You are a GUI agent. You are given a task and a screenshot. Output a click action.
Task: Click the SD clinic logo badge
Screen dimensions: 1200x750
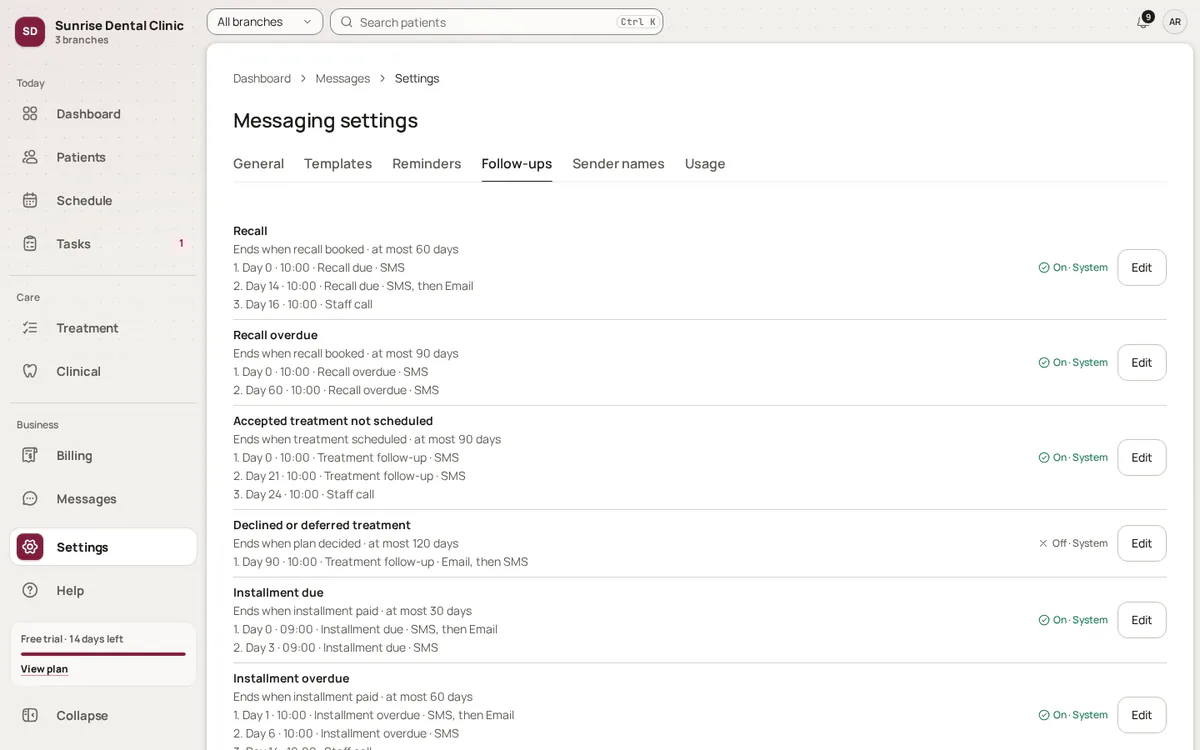click(x=30, y=31)
